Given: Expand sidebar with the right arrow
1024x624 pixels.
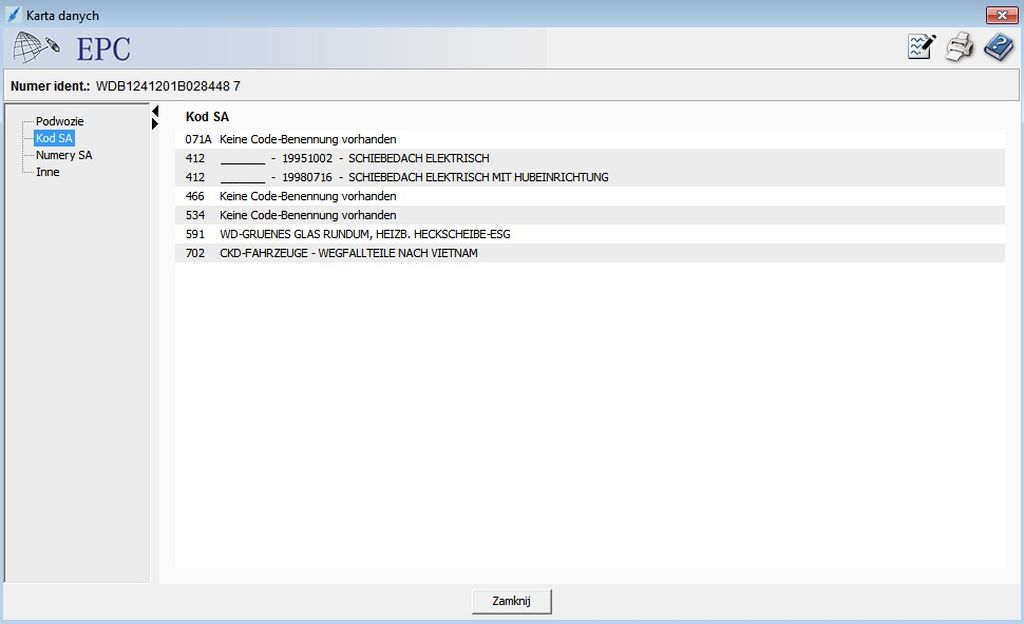Looking at the screenshot, I should [x=155, y=123].
